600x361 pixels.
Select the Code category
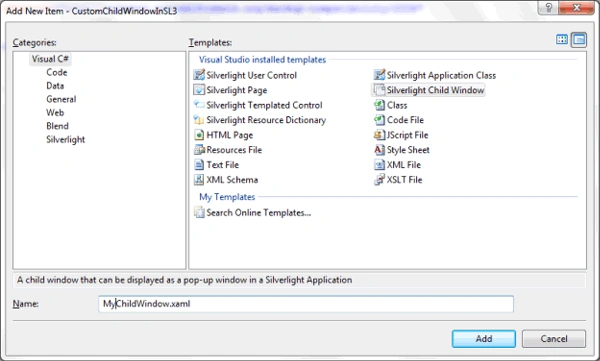57,72
